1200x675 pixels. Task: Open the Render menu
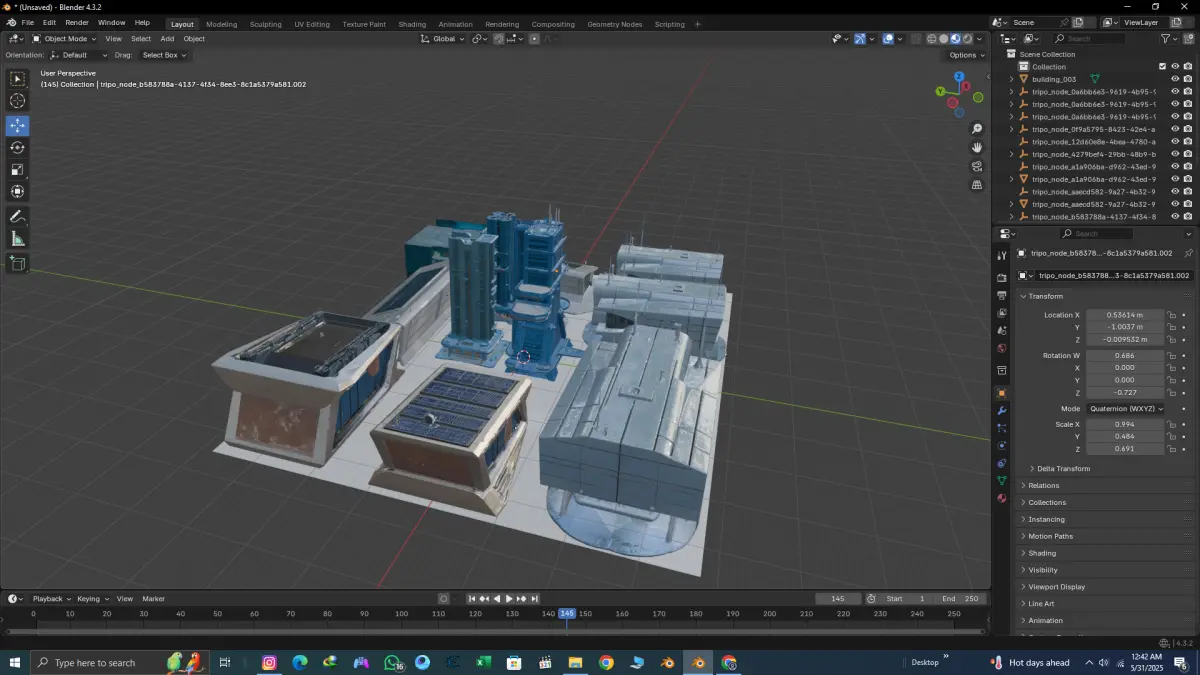(x=77, y=23)
